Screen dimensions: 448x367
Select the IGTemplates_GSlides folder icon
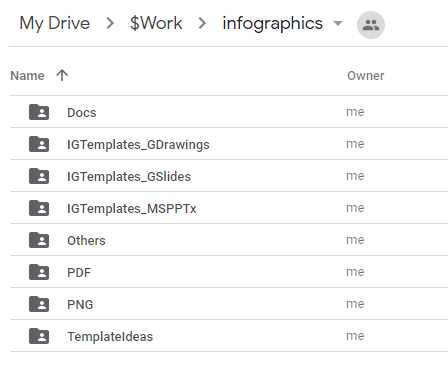39,176
